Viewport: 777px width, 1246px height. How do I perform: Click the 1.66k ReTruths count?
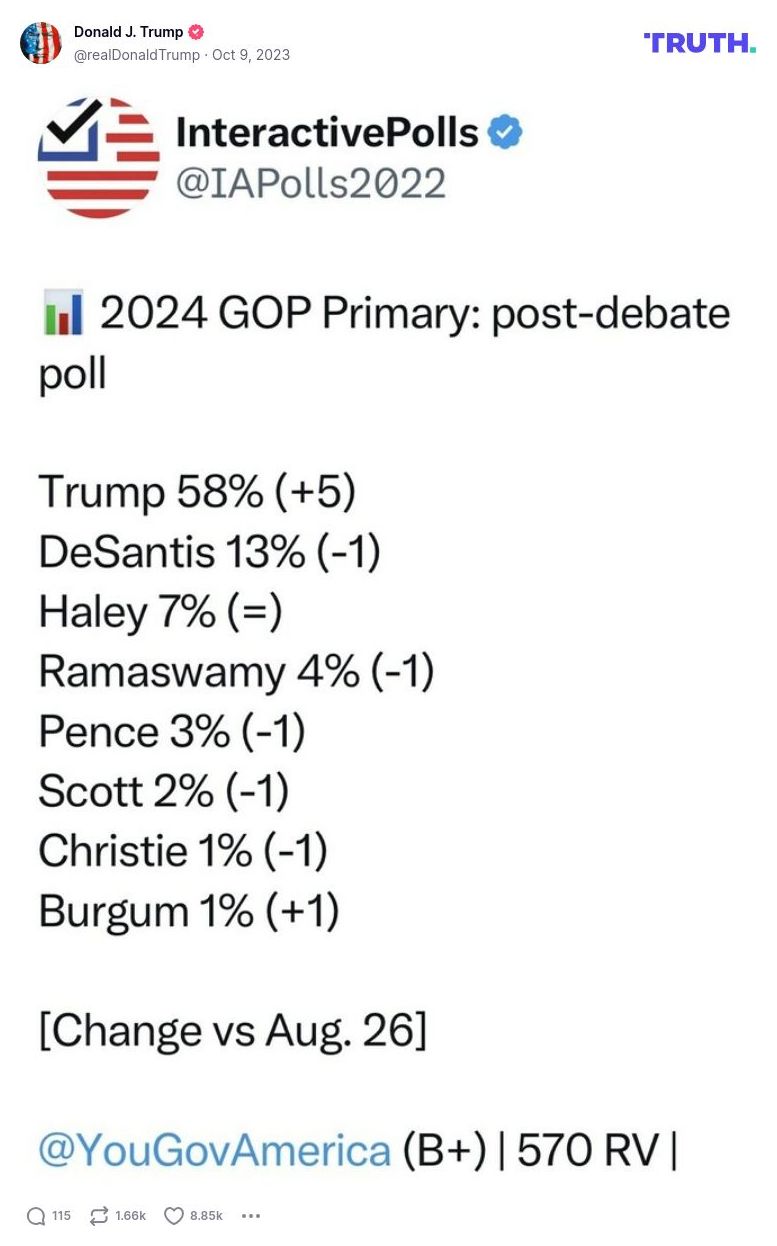[x=131, y=1216]
